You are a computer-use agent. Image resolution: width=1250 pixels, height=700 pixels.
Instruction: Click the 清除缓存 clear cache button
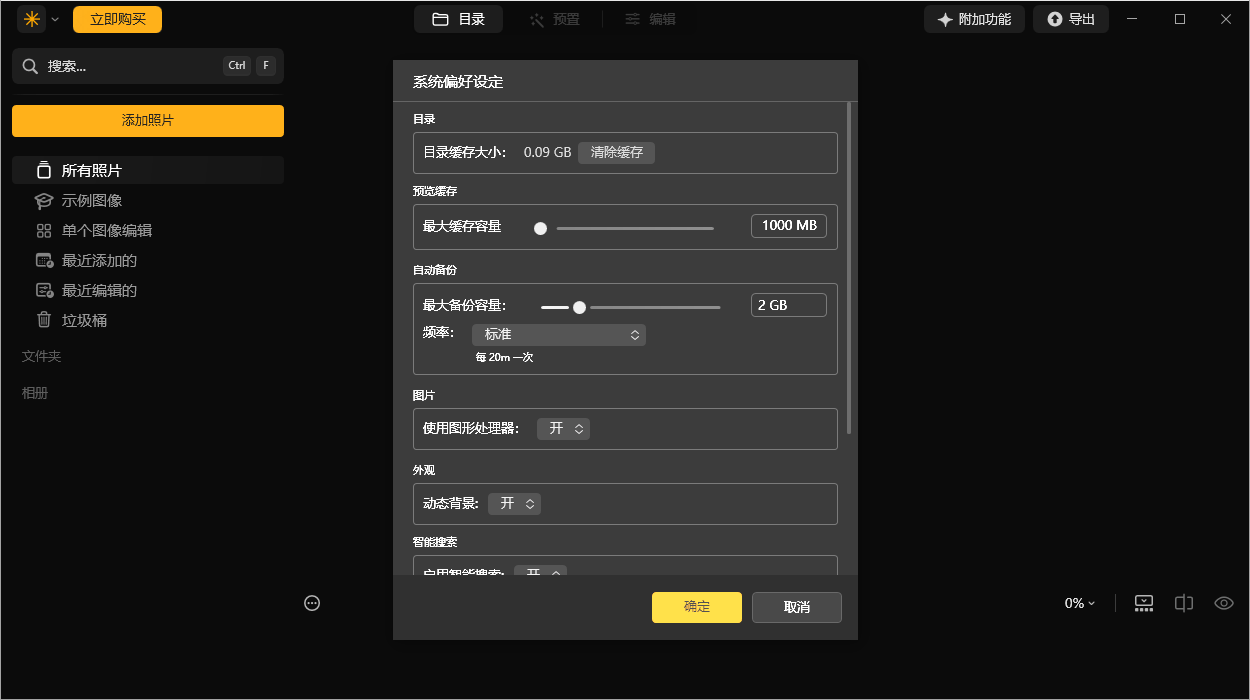coord(616,152)
